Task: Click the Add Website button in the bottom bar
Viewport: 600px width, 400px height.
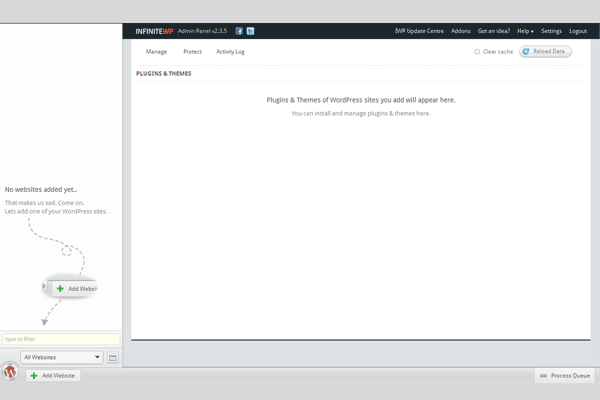Action: (x=53, y=376)
